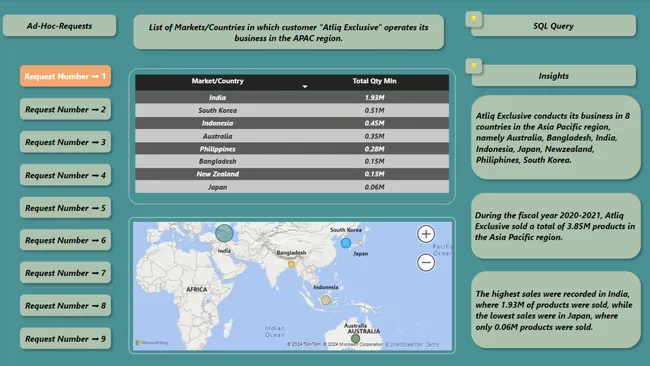Click the 0.06M quantity value

374,187
